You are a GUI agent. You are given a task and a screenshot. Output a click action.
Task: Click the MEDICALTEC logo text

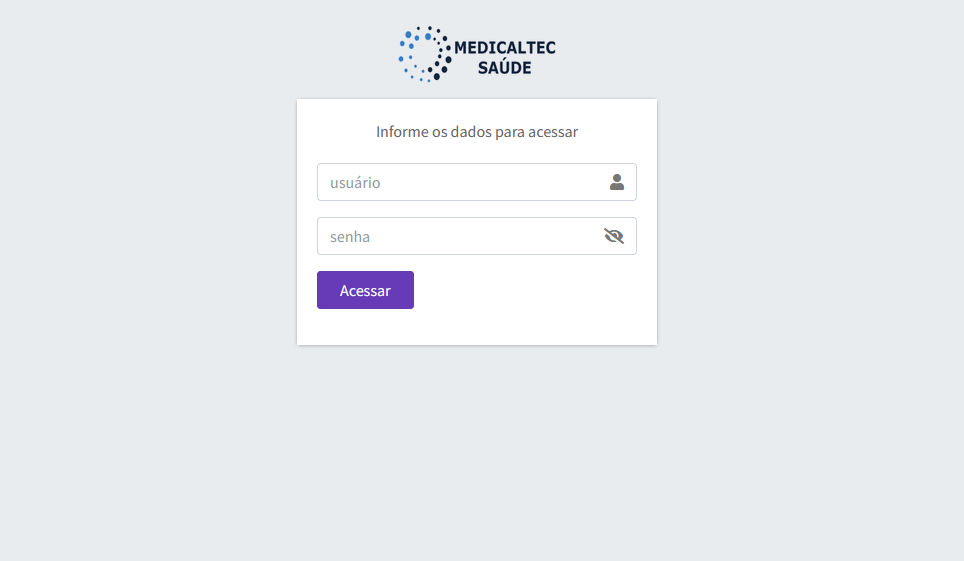tap(505, 48)
